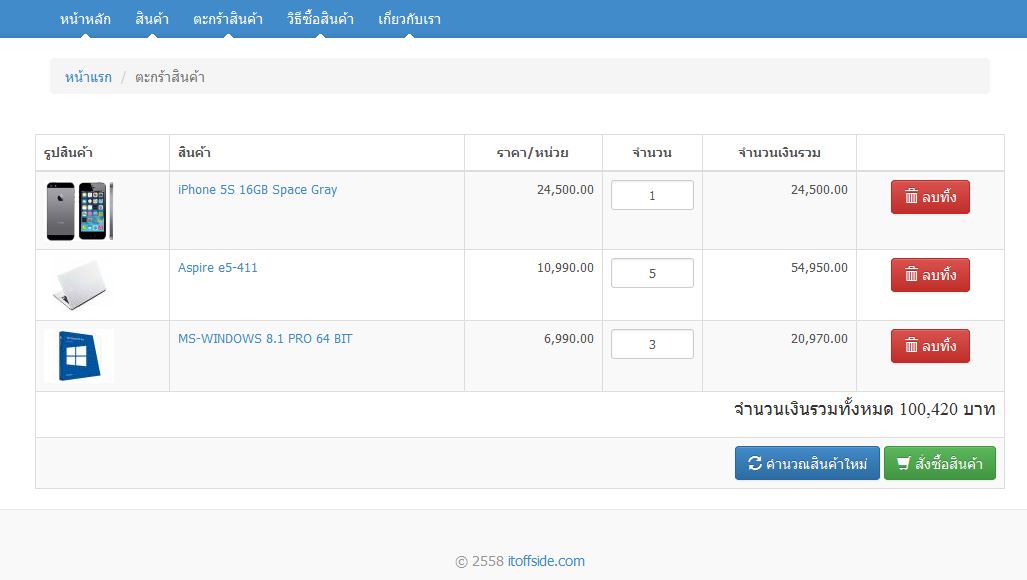Click เกี่ยวกับเรา navigation item
Viewport: 1027px width, 580px height.
click(409, 19)
